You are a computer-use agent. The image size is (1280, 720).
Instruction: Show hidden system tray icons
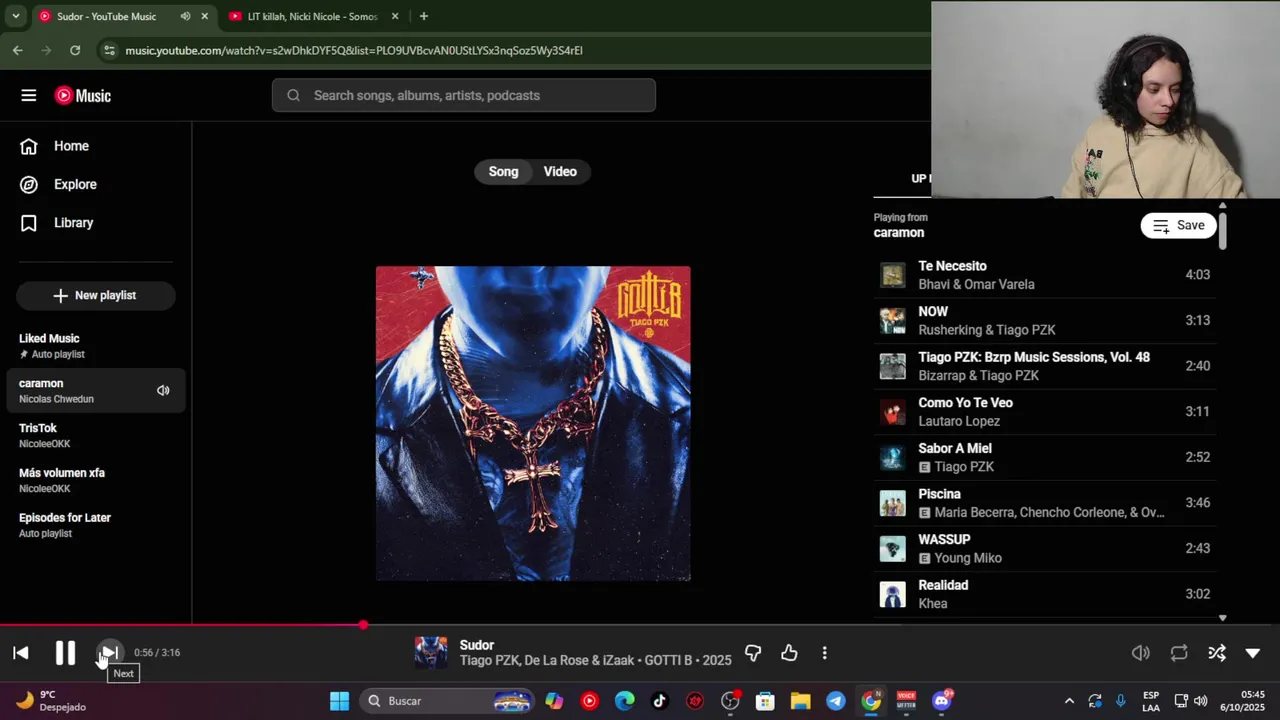(x=1069, y=701)
